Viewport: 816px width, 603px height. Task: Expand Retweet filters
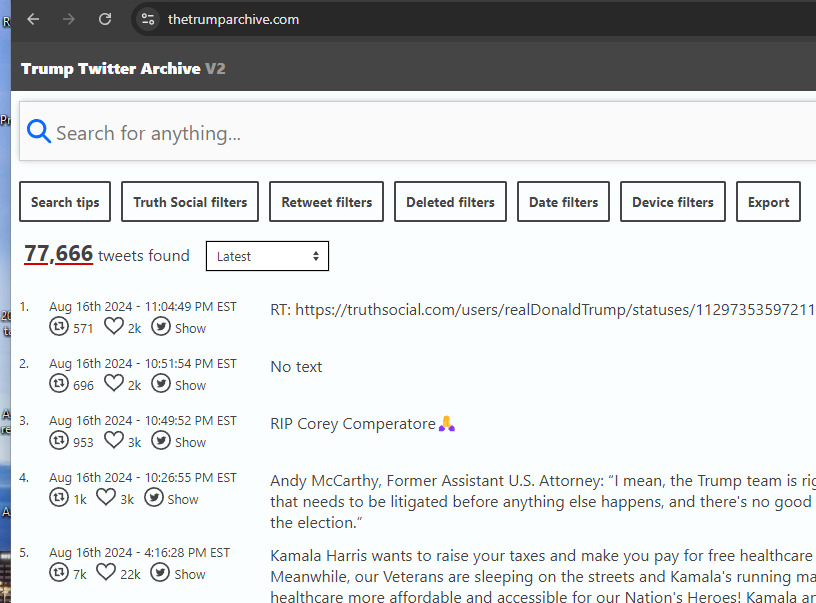(326, 202)
